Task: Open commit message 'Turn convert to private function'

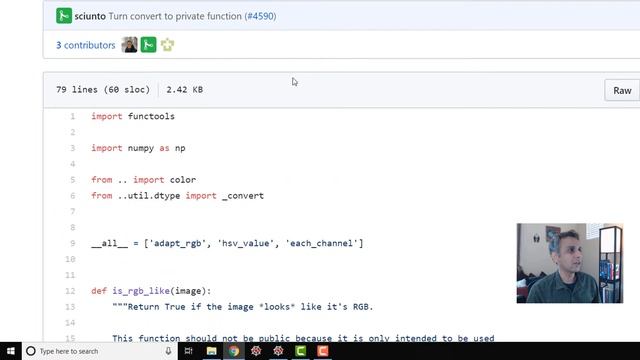Action: [x=175, y=16]
